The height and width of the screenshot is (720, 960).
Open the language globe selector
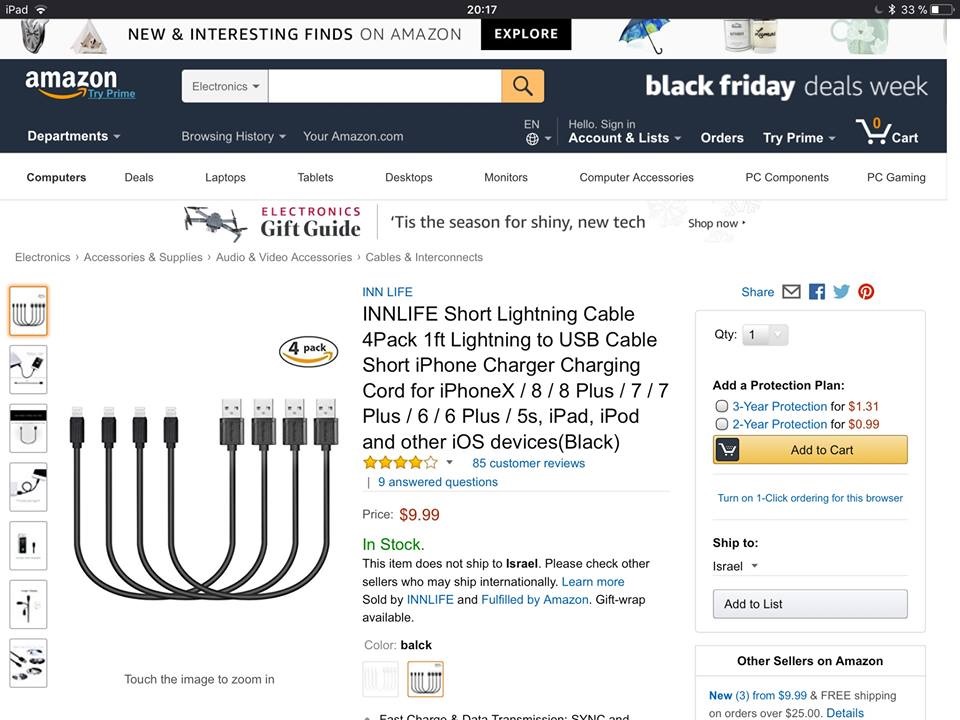[x=532, y=139]
